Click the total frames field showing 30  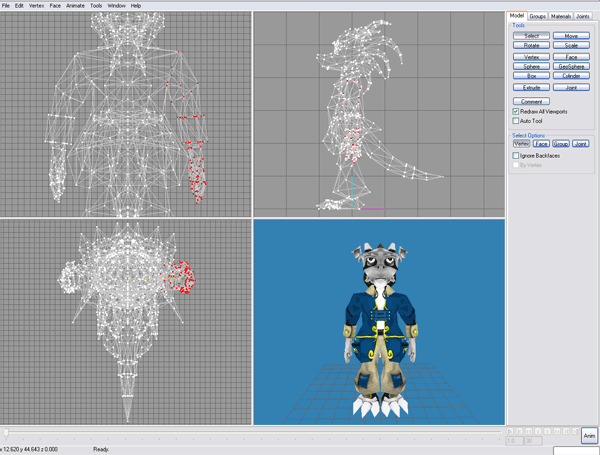pos(533,441)
